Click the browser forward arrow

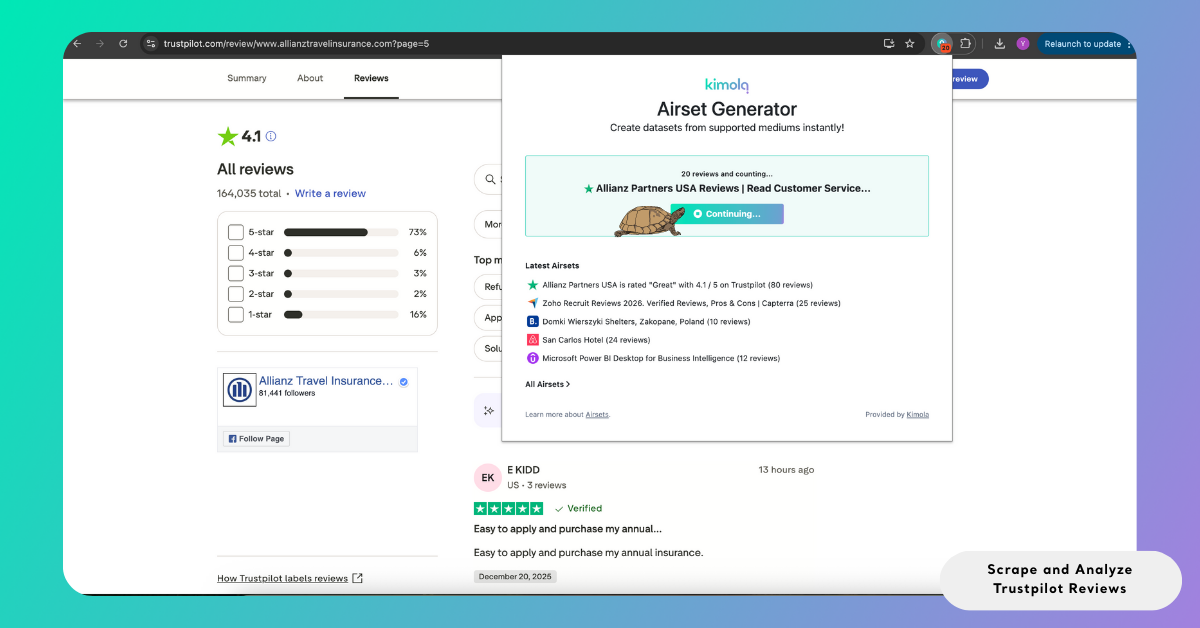click(x=100, y=44)
